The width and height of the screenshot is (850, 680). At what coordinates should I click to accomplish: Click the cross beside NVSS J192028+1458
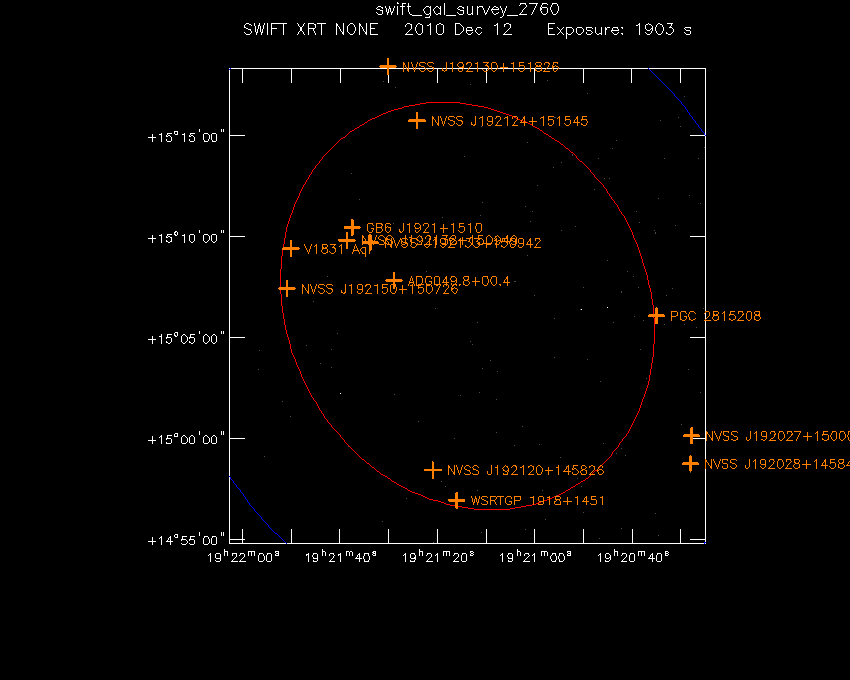pos(690,464)
